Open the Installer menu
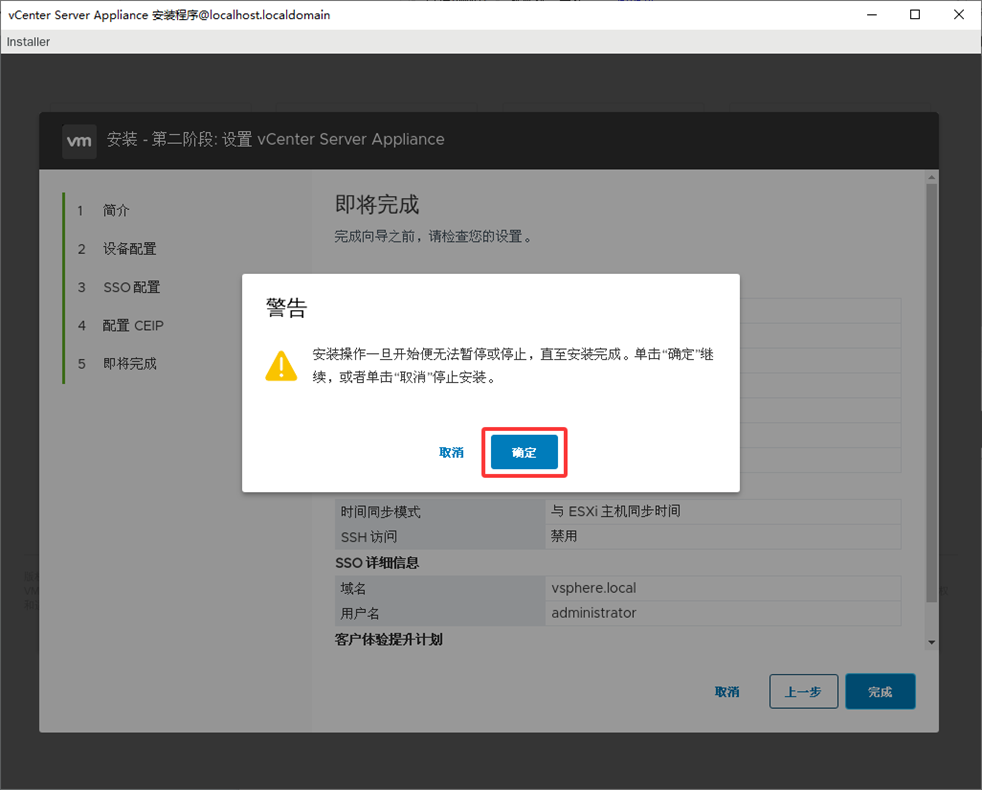 click(28, 42)
